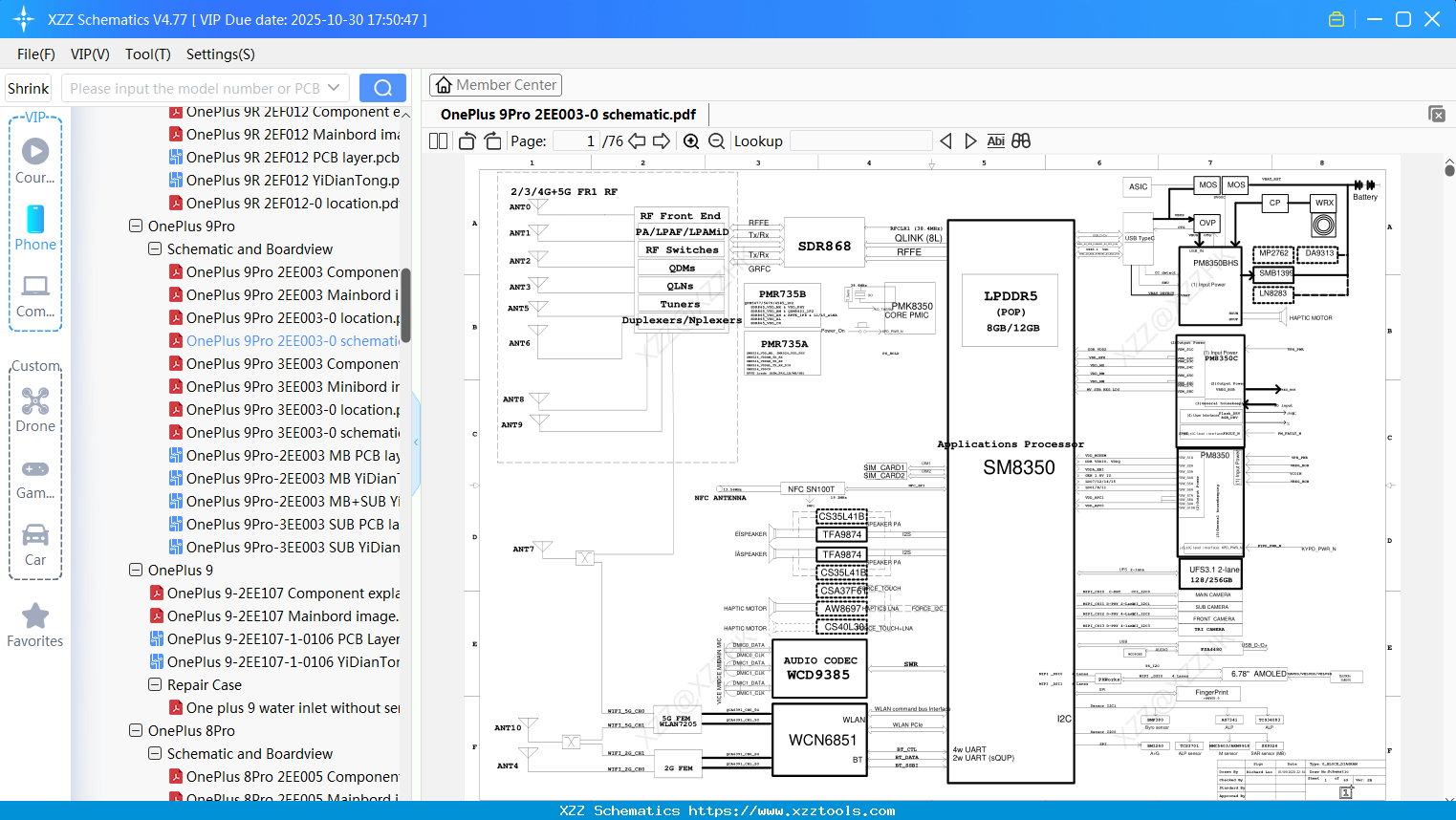Click inside the Page number field
1456x820 pixels.
[575, 140]
